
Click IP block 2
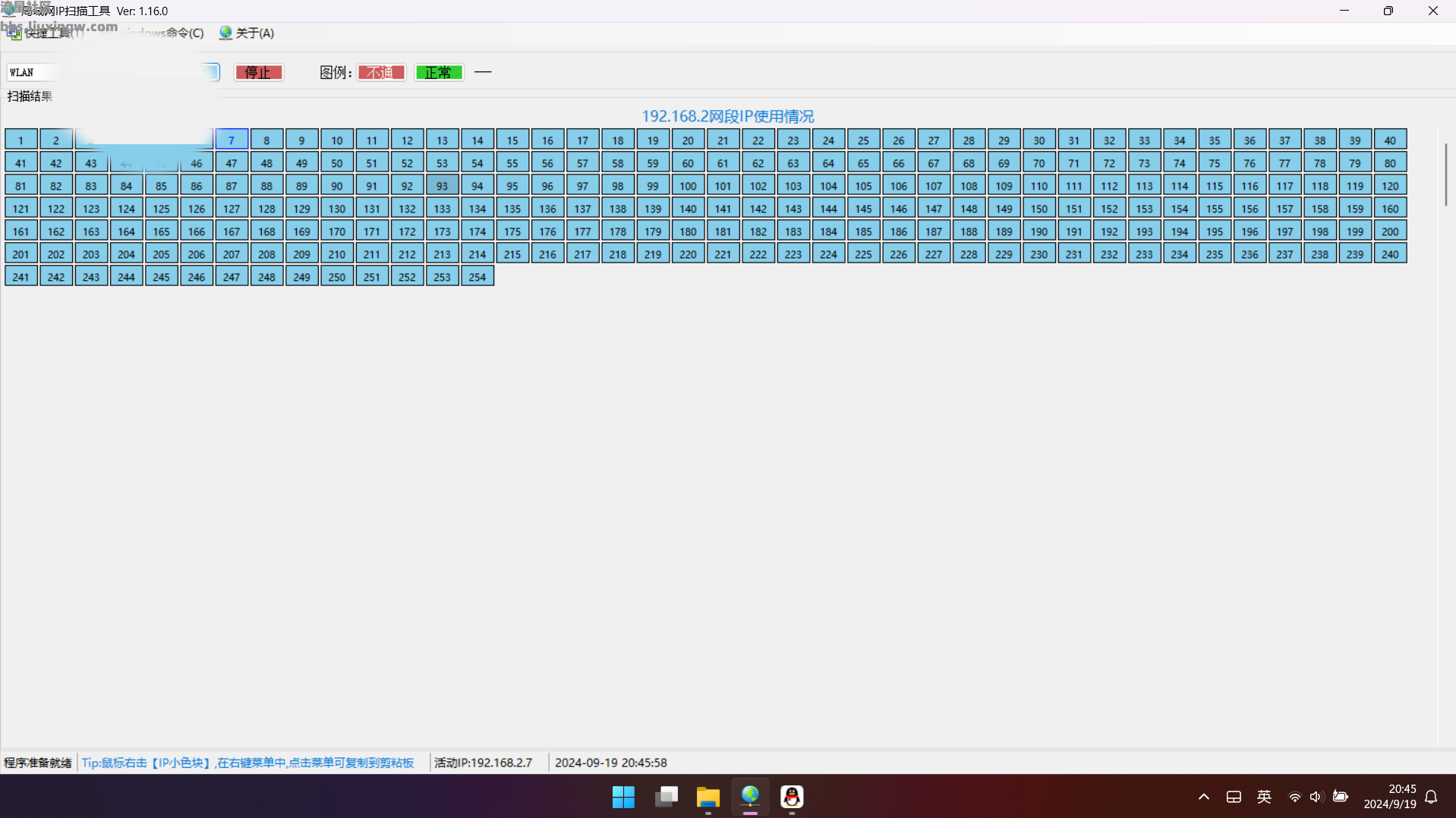point(56,140)
